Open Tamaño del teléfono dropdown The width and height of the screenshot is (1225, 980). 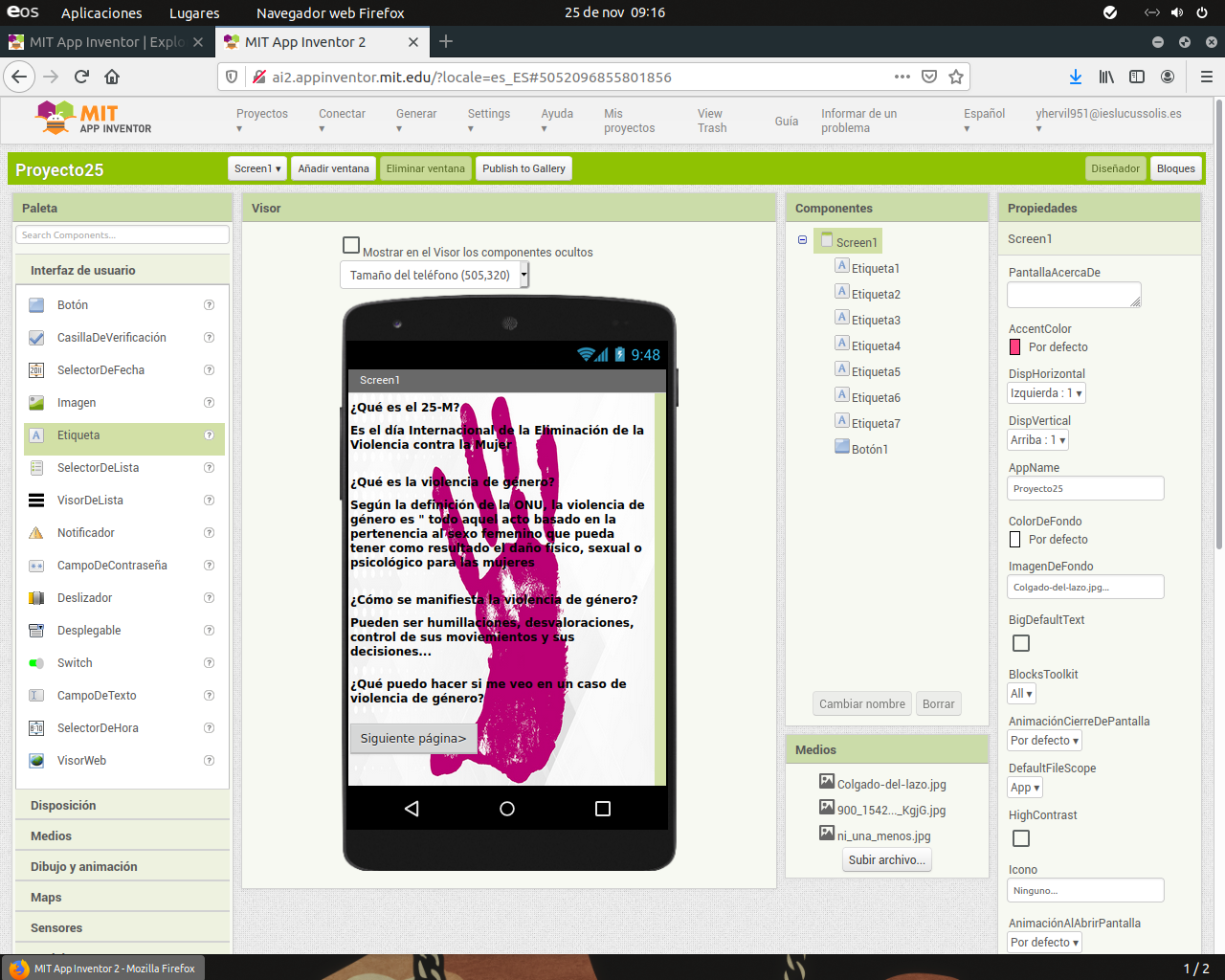click(434, 276)
